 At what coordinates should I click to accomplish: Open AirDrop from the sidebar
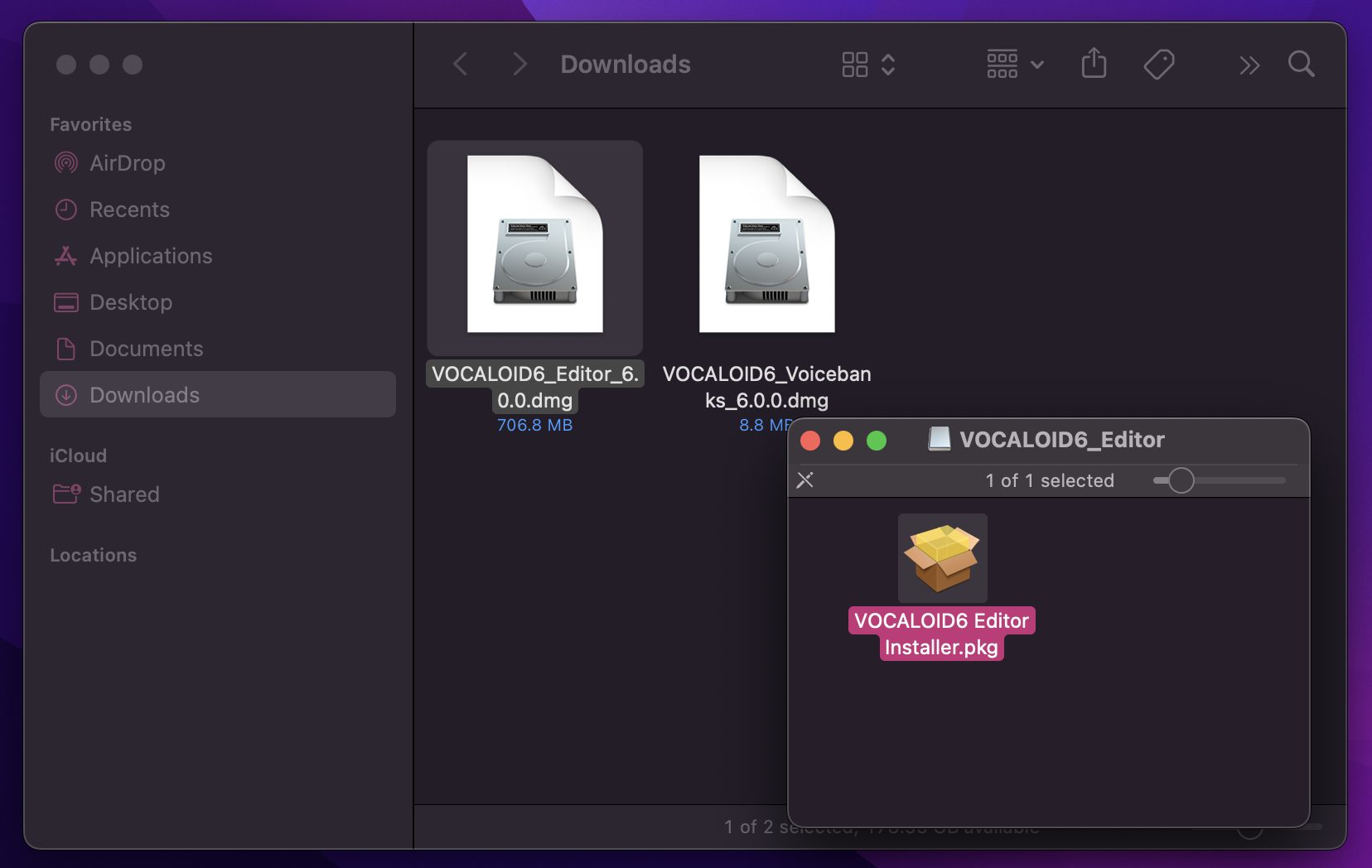click(x=127, y=163)
